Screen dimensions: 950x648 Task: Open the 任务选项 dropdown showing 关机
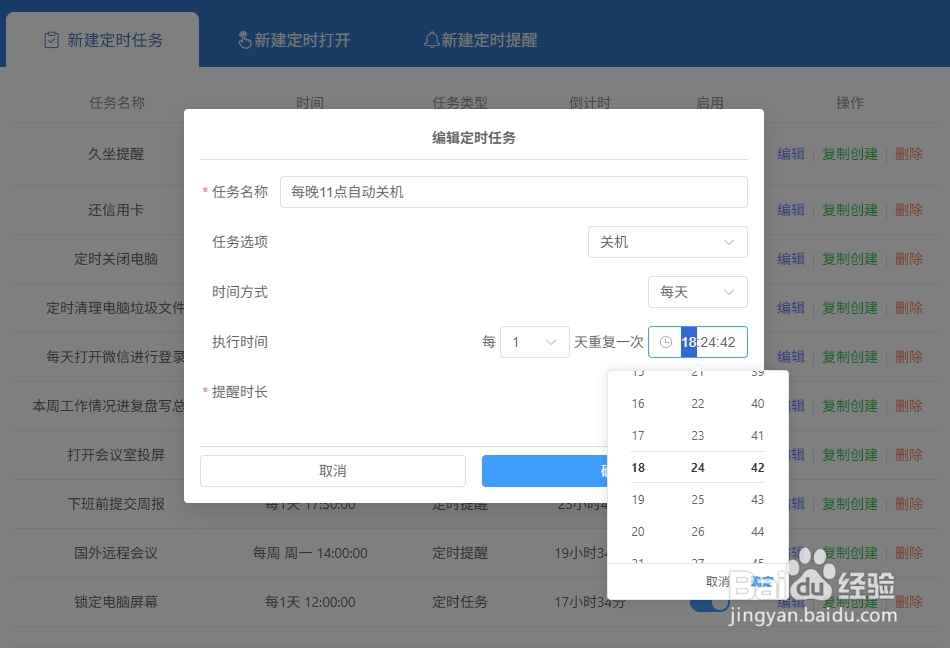(668, 242)
